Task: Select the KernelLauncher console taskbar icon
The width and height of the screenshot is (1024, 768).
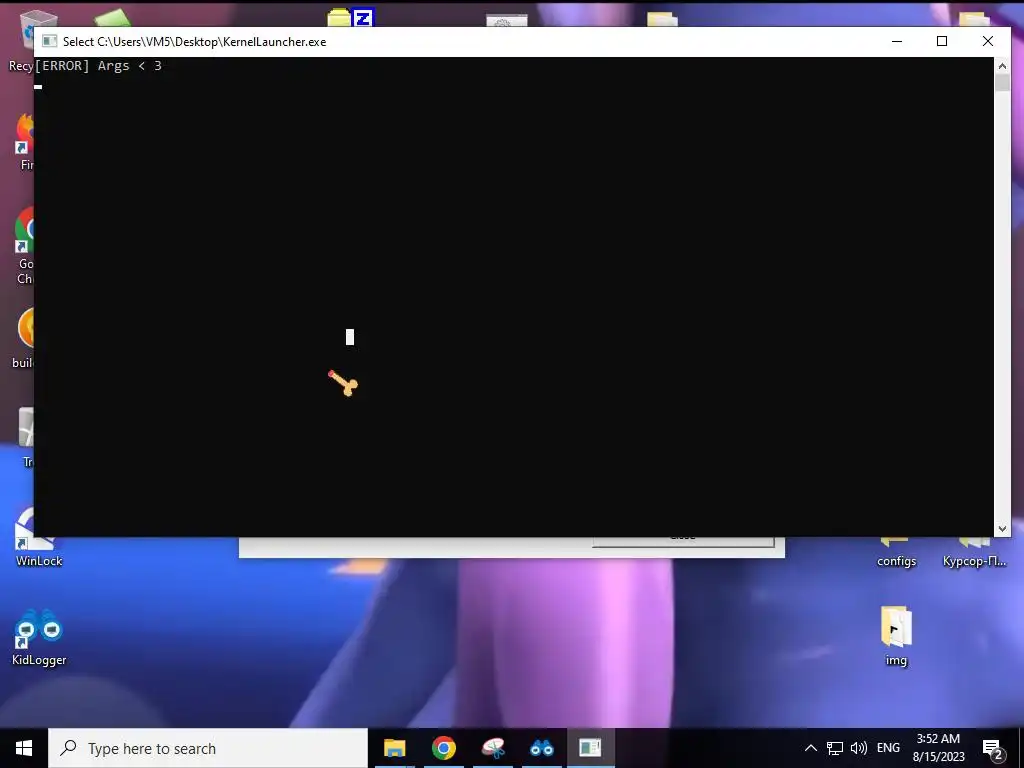Action: pos(590,748)
